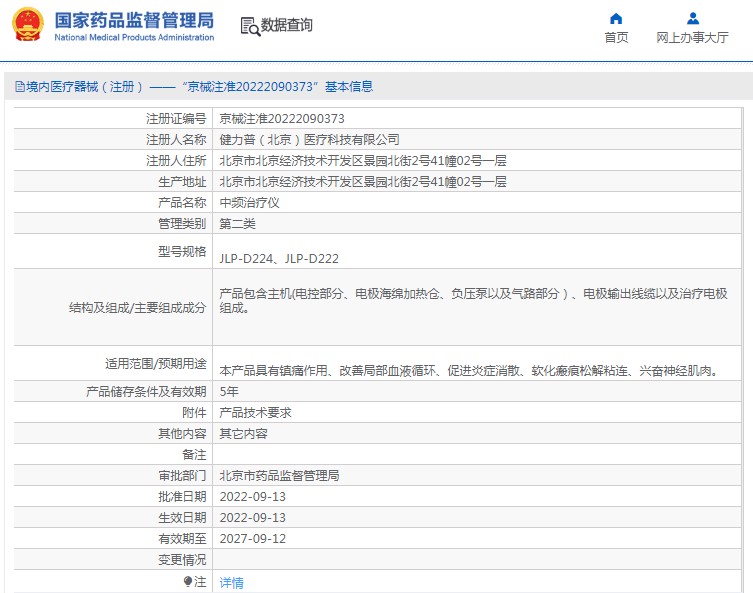
Task: Click 生效日期 value 2022-09-13
Action: click(253, 518)
